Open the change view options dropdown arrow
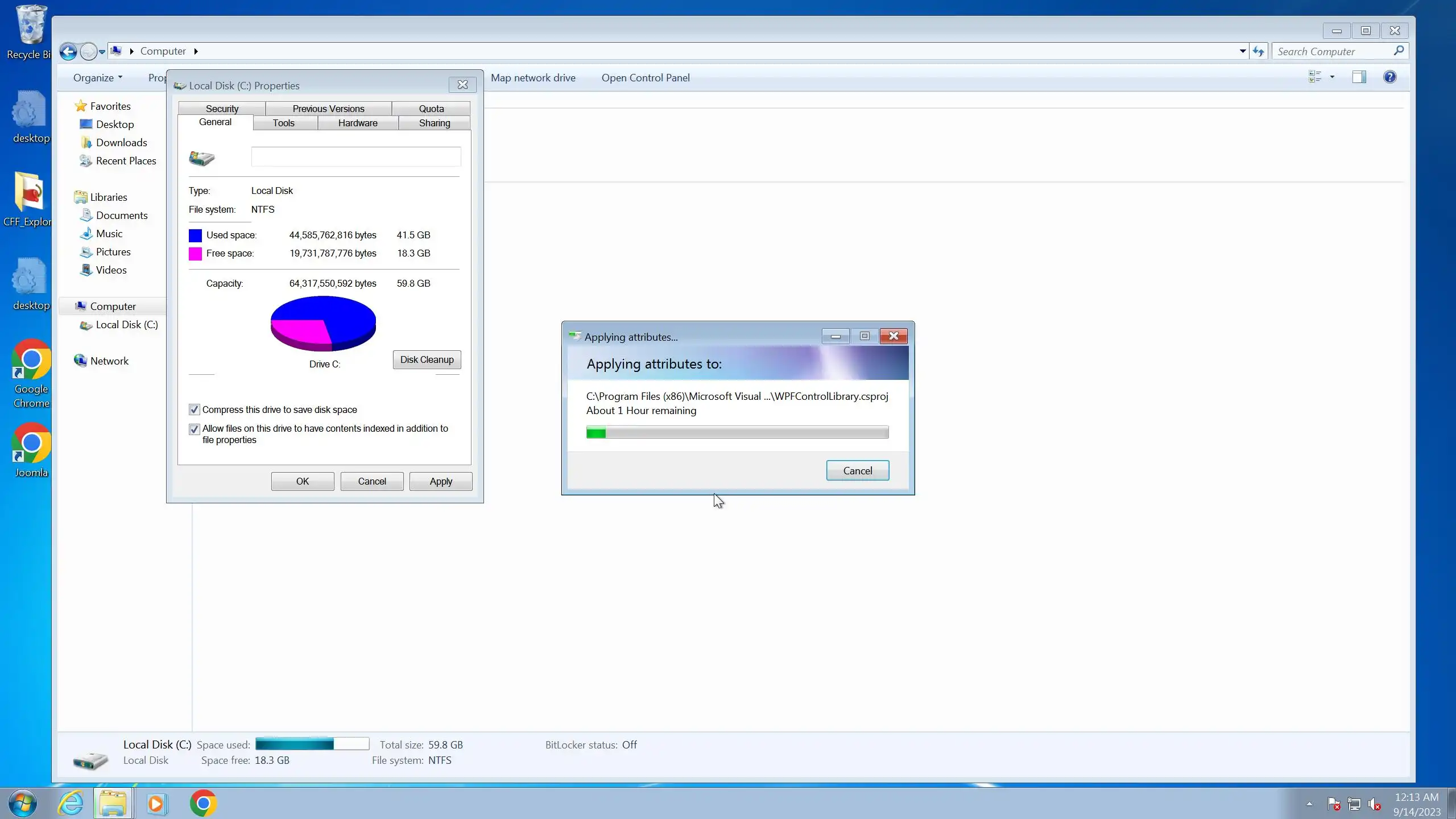 click(1332, 77)
